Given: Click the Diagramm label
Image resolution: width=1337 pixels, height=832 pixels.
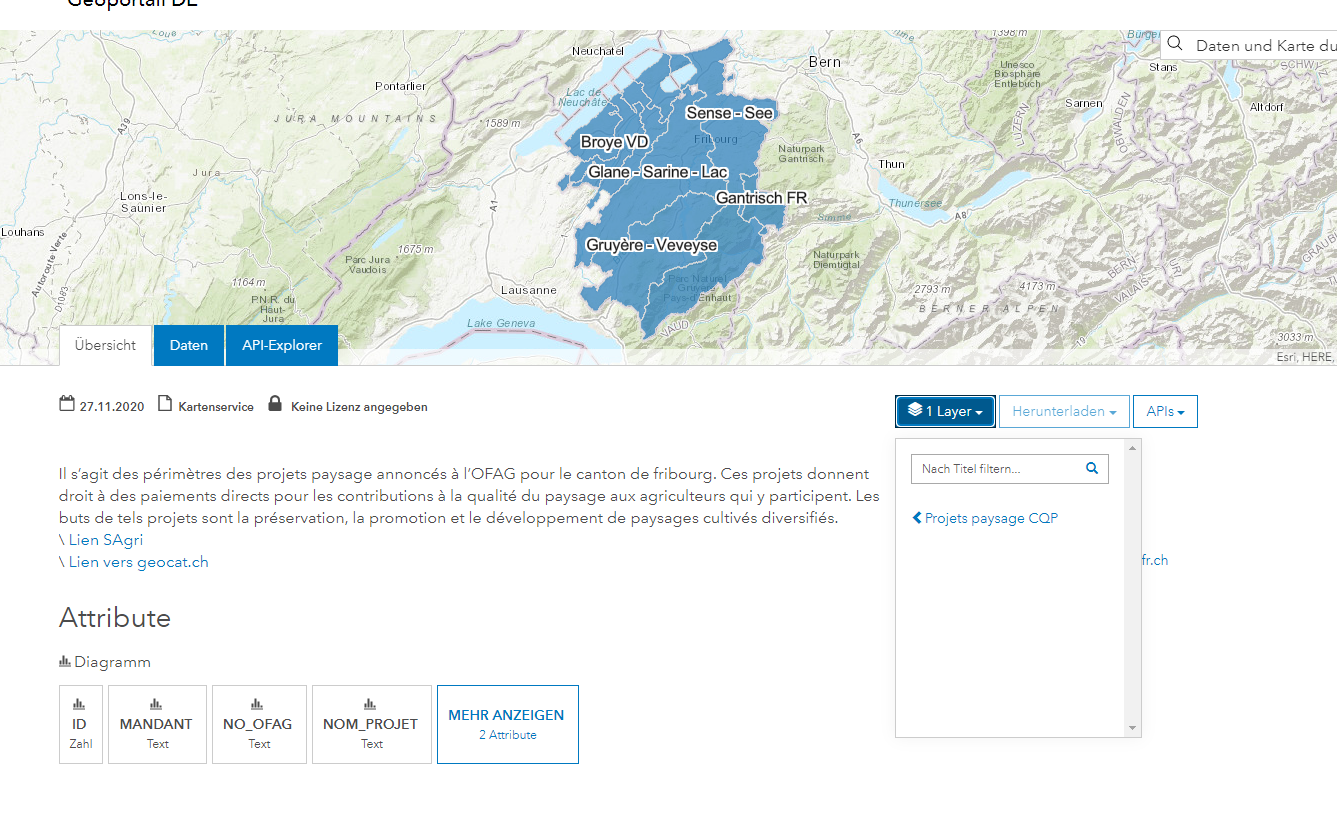Looking at the screenshot, I should (x=112, y=662).
